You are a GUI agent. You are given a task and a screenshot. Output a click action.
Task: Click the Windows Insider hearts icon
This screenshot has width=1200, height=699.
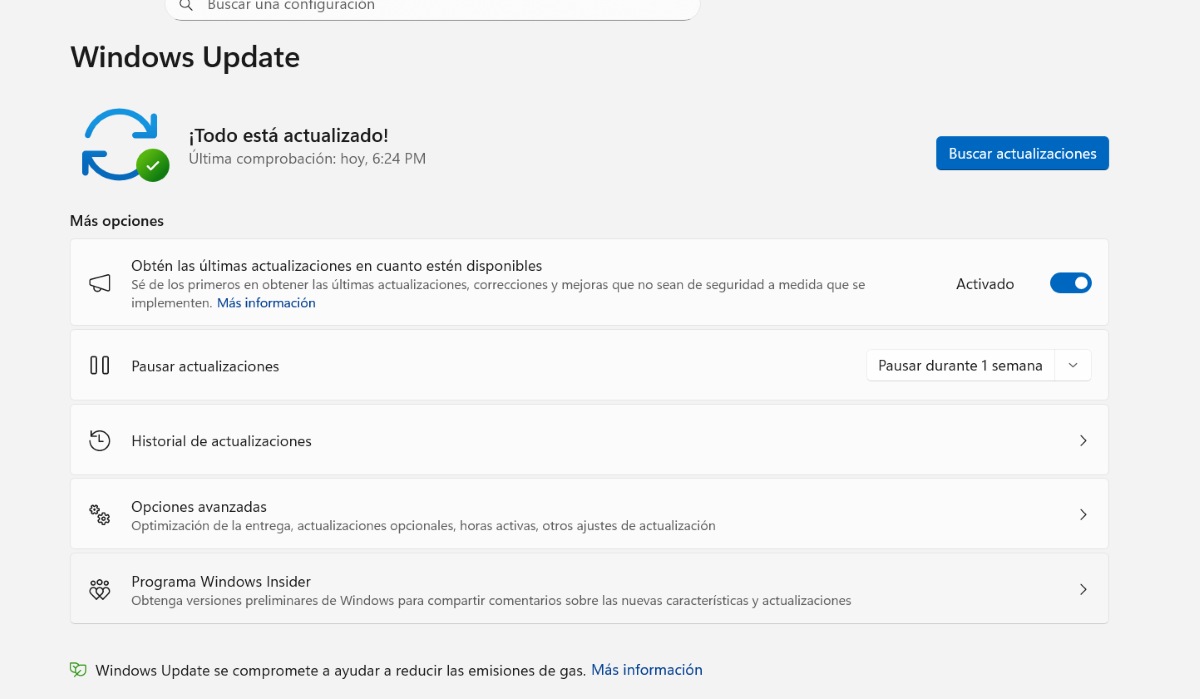coord(100,589)
